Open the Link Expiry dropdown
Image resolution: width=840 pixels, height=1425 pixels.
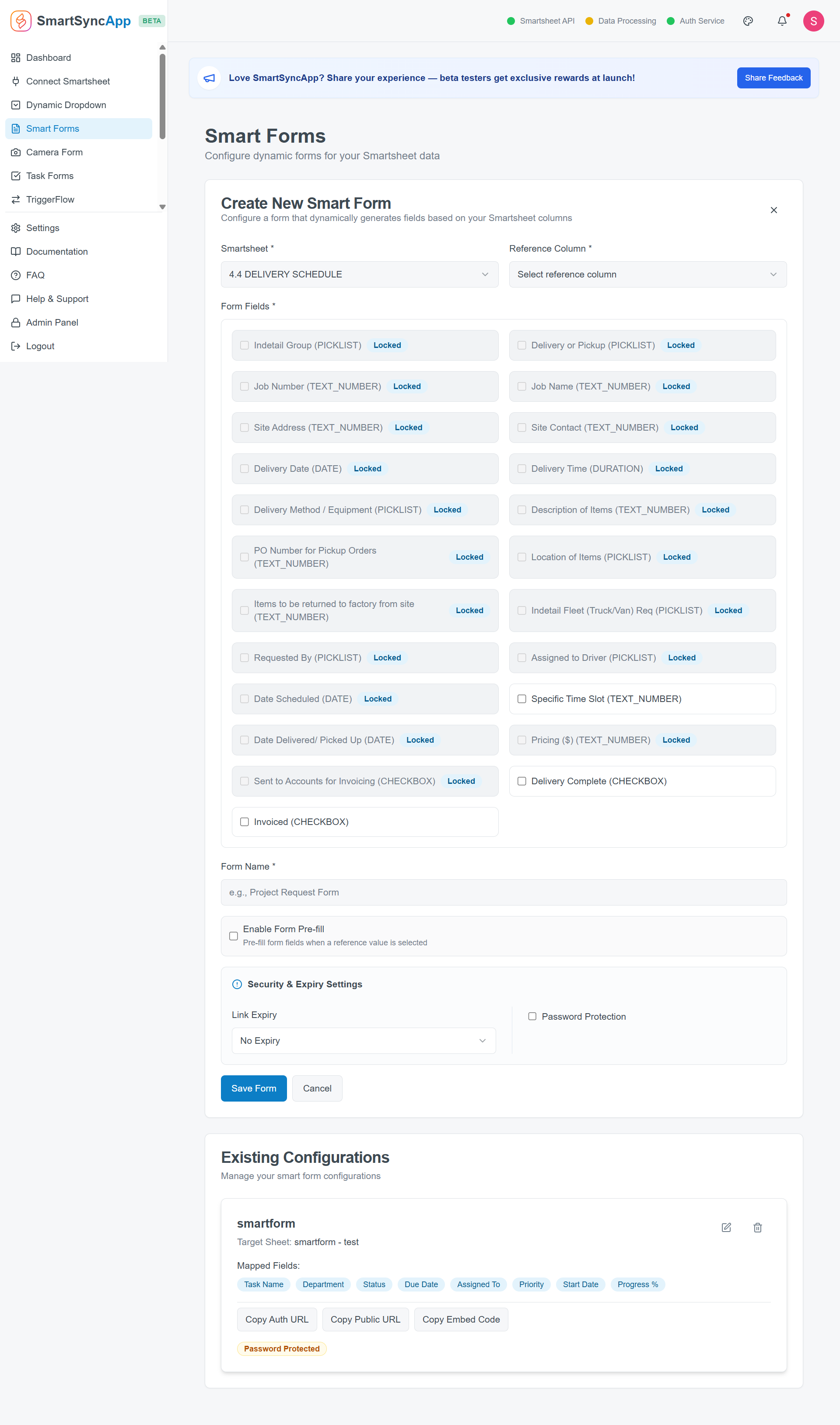(364, 1041)
